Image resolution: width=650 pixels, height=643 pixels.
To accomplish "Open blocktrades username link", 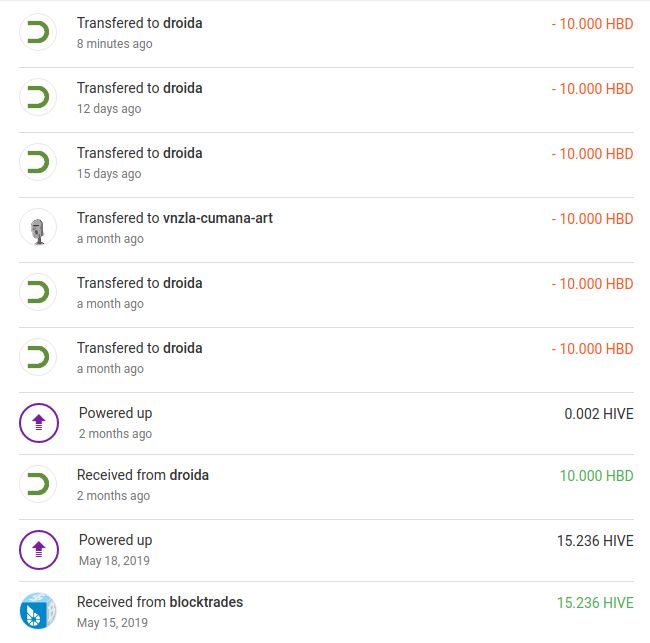I will [206, 602].
